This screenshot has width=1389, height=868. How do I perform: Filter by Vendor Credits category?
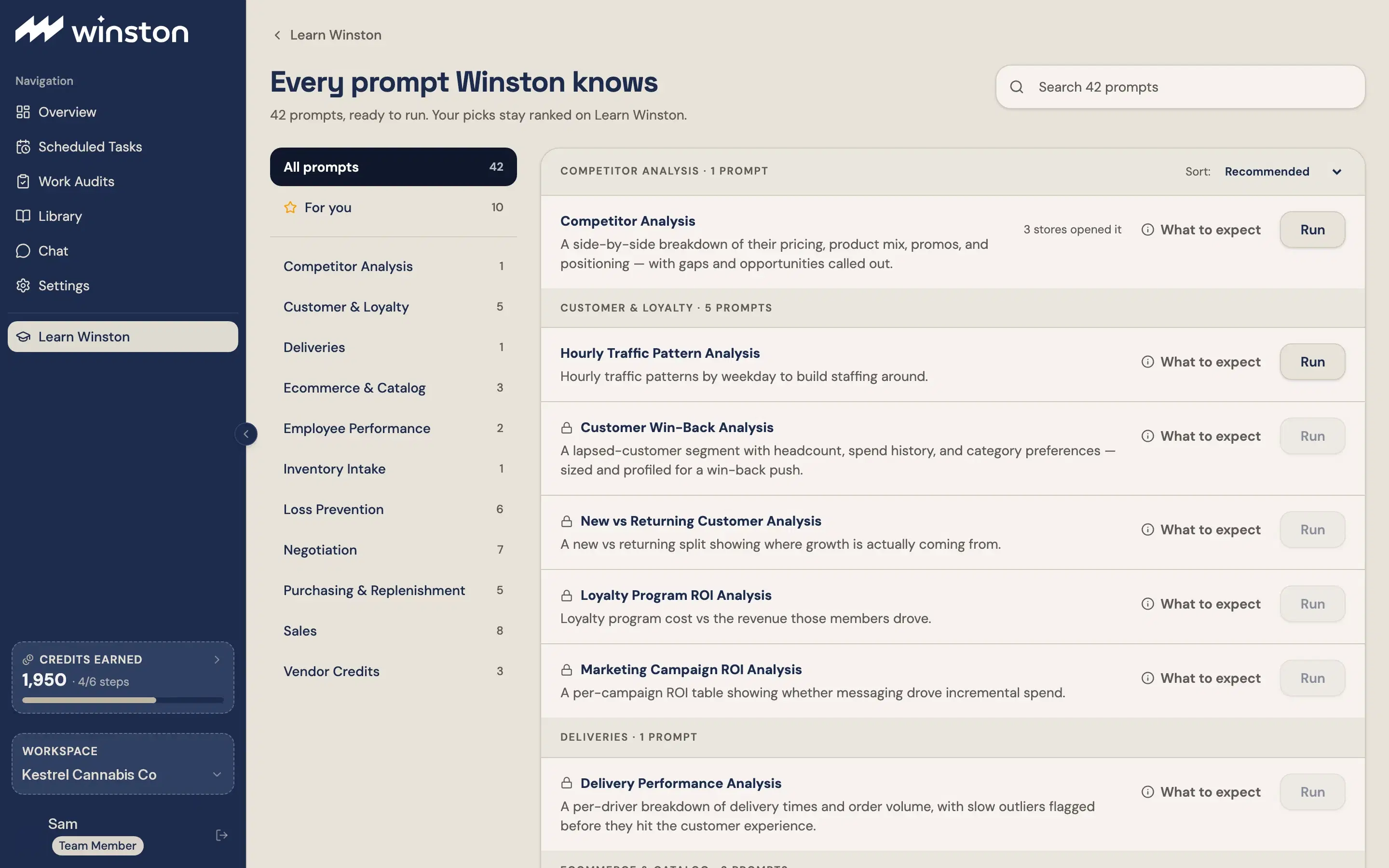pyautogui.click(x=393, y=672)
